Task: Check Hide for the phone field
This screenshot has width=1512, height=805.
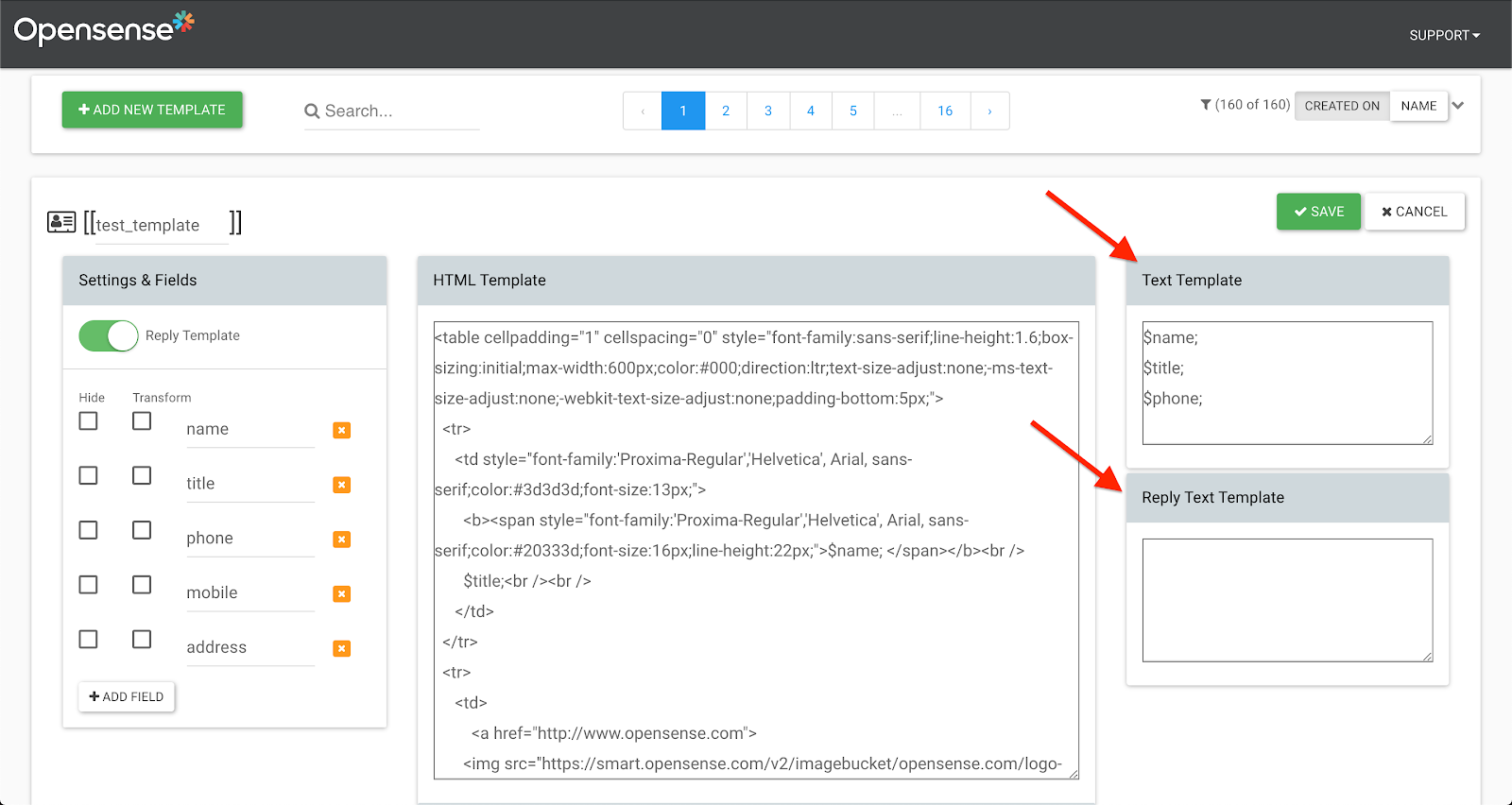Action: (x=88, y=530)
